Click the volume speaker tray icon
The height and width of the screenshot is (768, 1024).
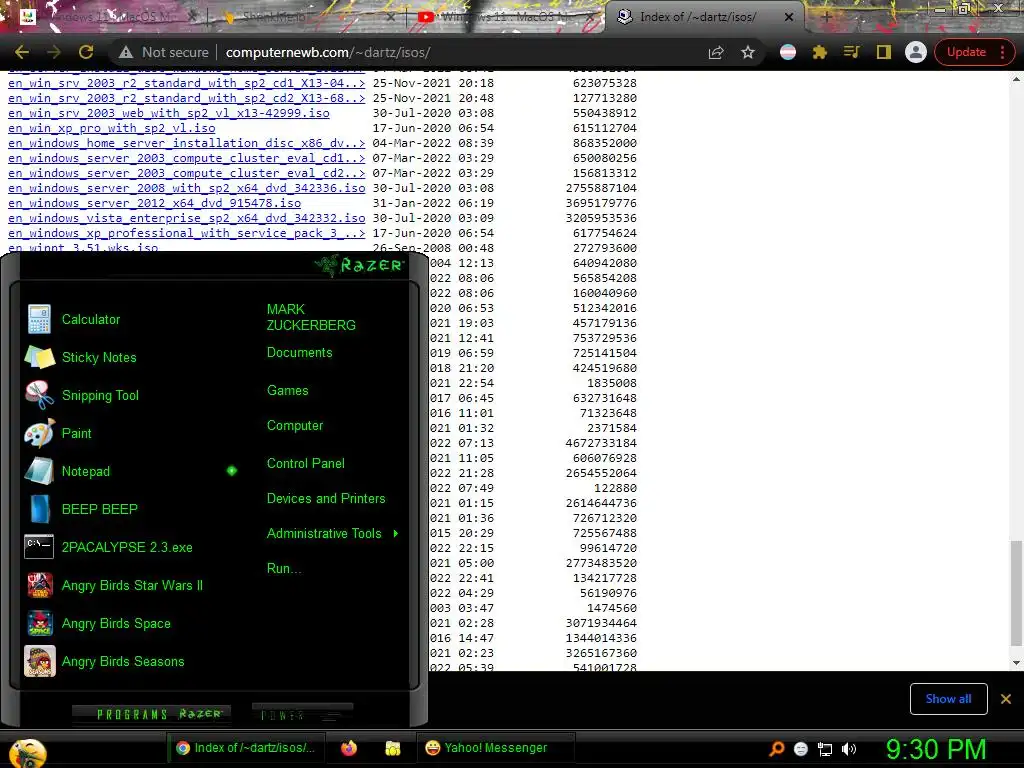(849, 749)
